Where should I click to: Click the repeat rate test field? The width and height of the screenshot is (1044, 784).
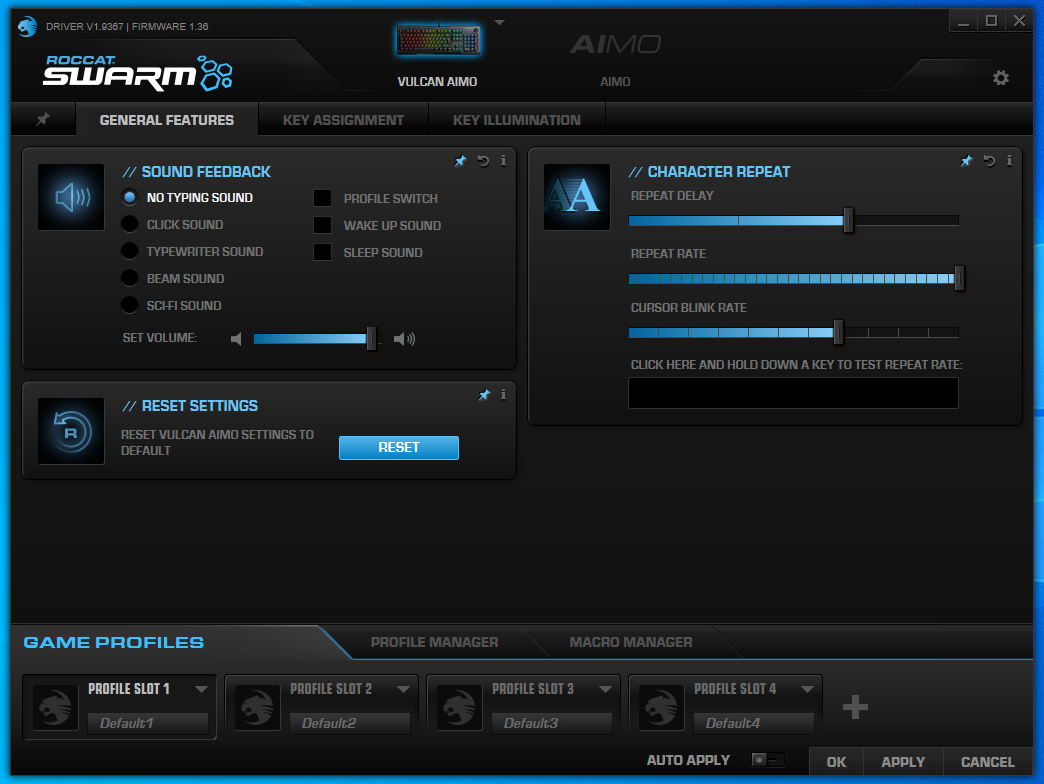794,393
